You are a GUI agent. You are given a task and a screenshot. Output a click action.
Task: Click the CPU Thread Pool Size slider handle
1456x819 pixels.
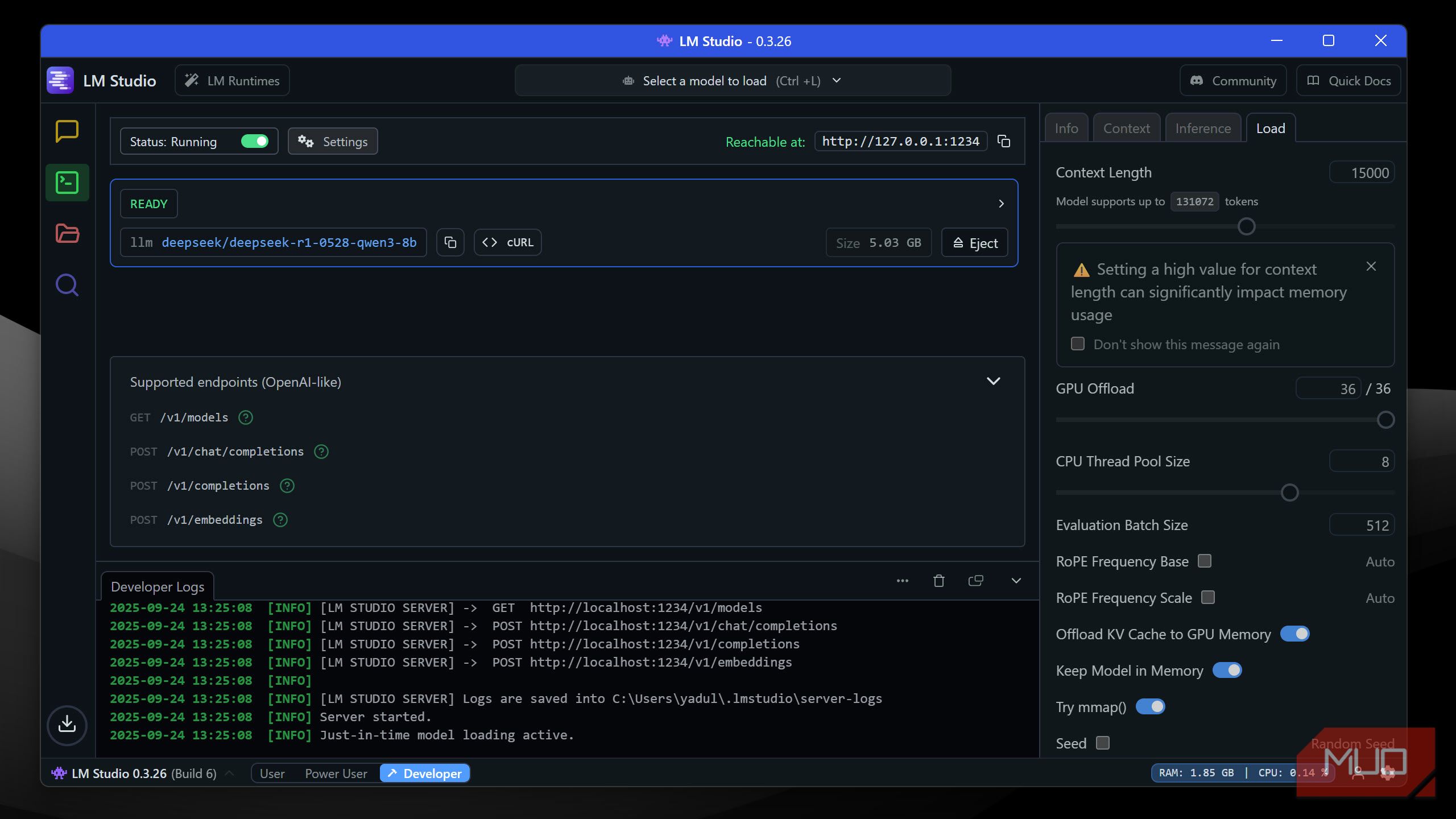(1289, 493)
